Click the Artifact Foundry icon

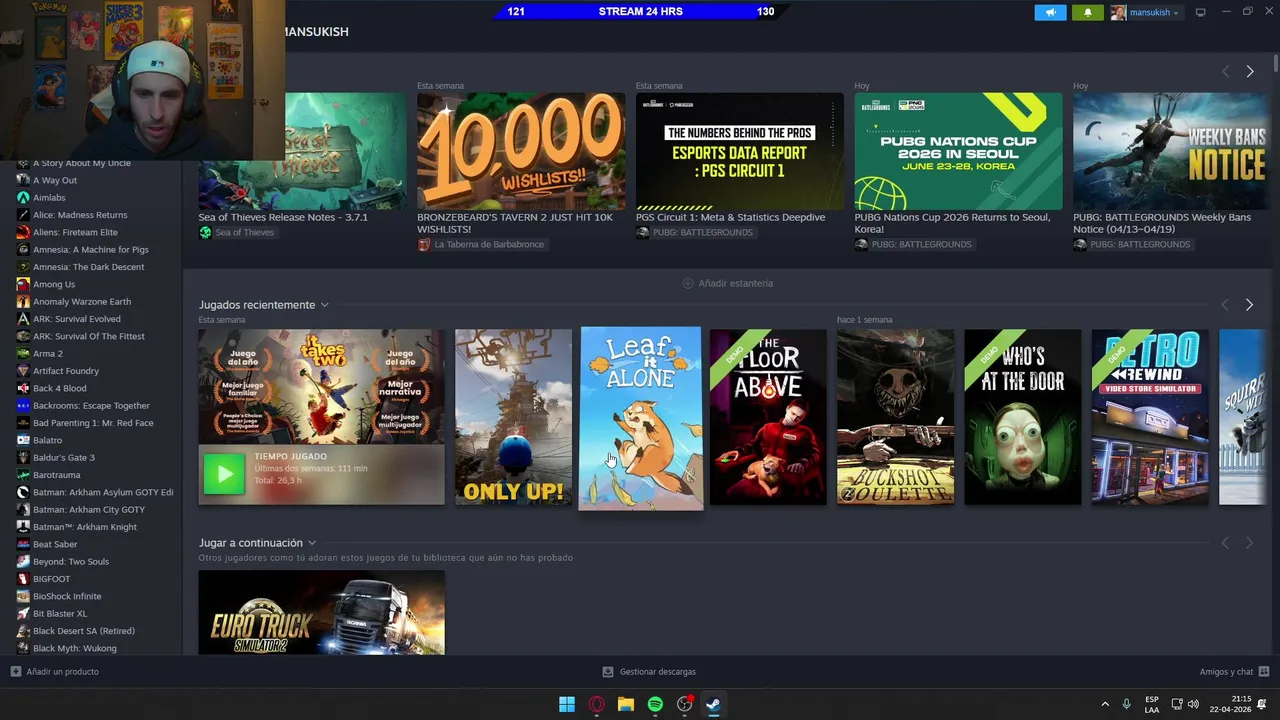[23, 371]
